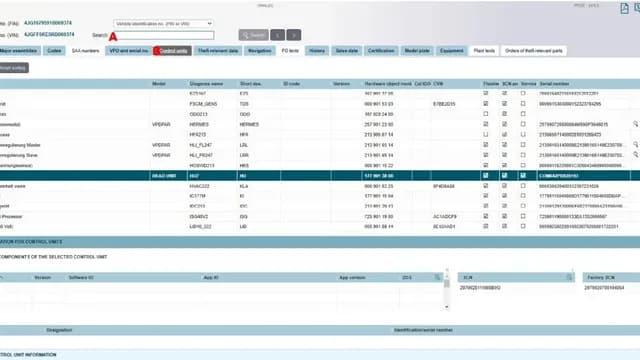640x360 pixels.
Task: Switch to the Navigation tab
Action: (260, 51)
